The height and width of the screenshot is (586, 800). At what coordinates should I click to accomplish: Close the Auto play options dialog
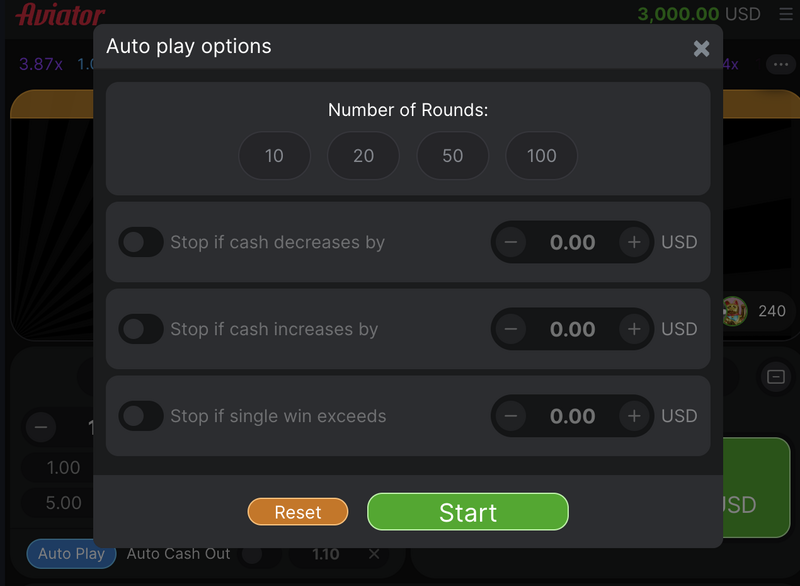click(702, 48)
